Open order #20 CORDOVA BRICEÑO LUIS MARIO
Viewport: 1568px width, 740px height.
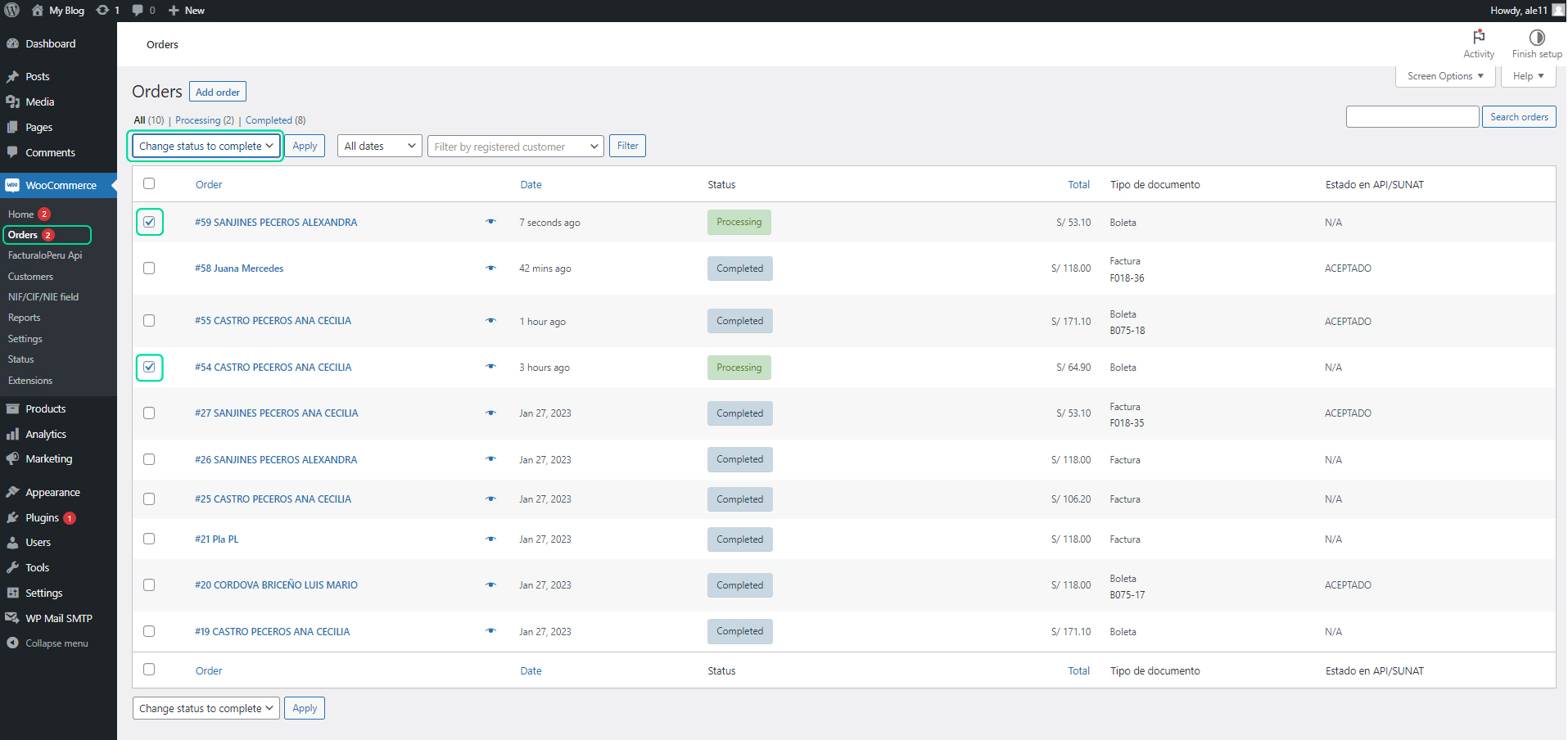[x=276, y=585]
